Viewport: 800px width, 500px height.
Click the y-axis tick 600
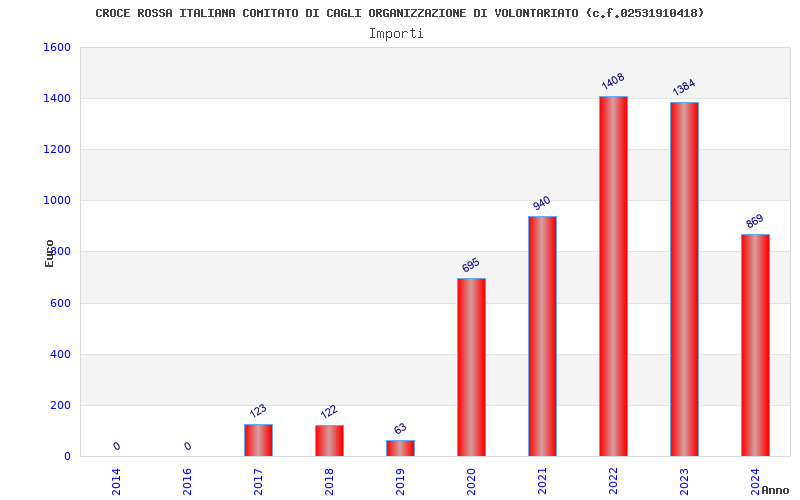click(60, 303)
